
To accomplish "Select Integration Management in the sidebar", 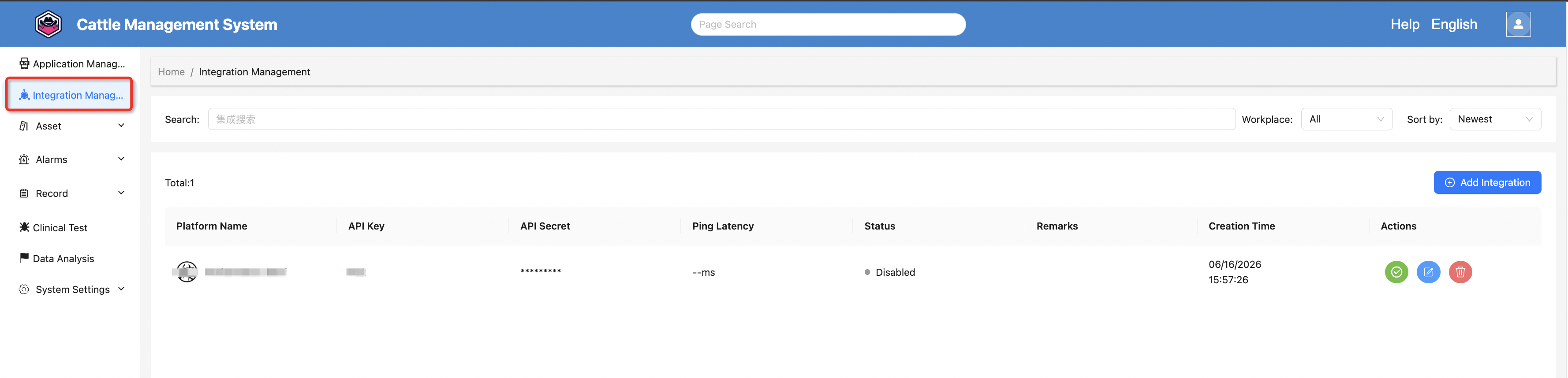I will (x=69, y=95).
